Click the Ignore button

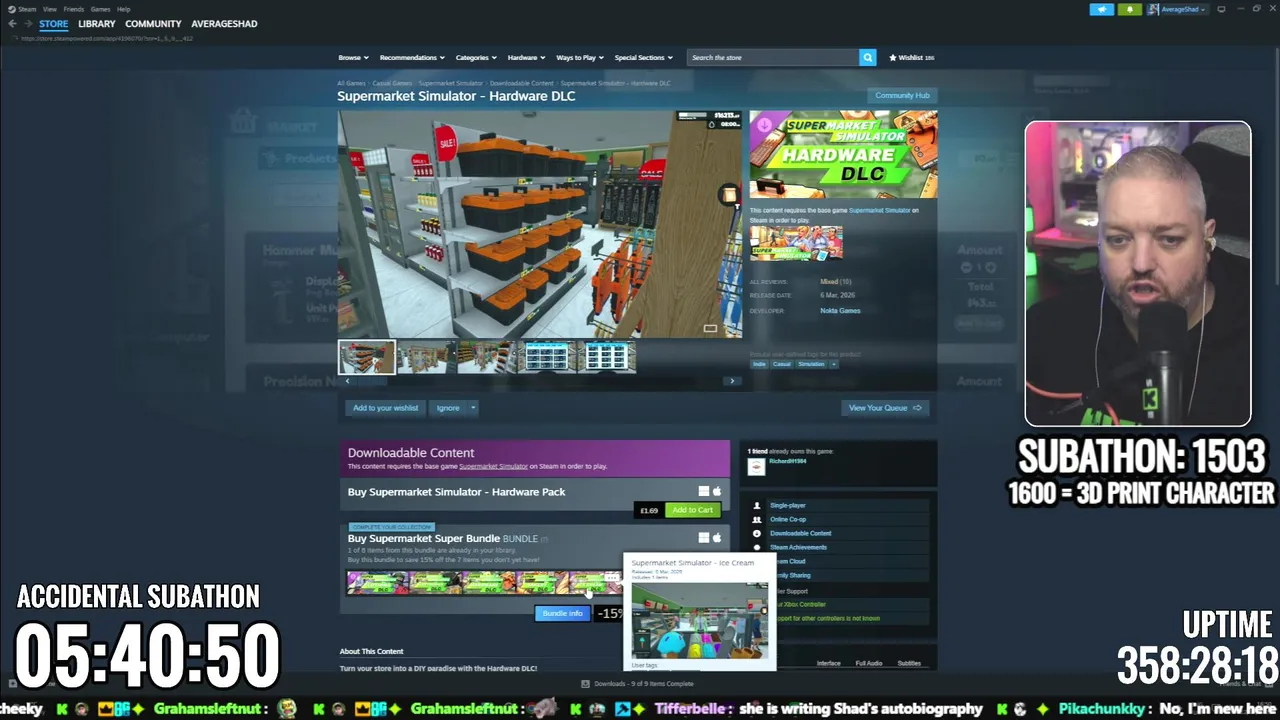[448, 408]
